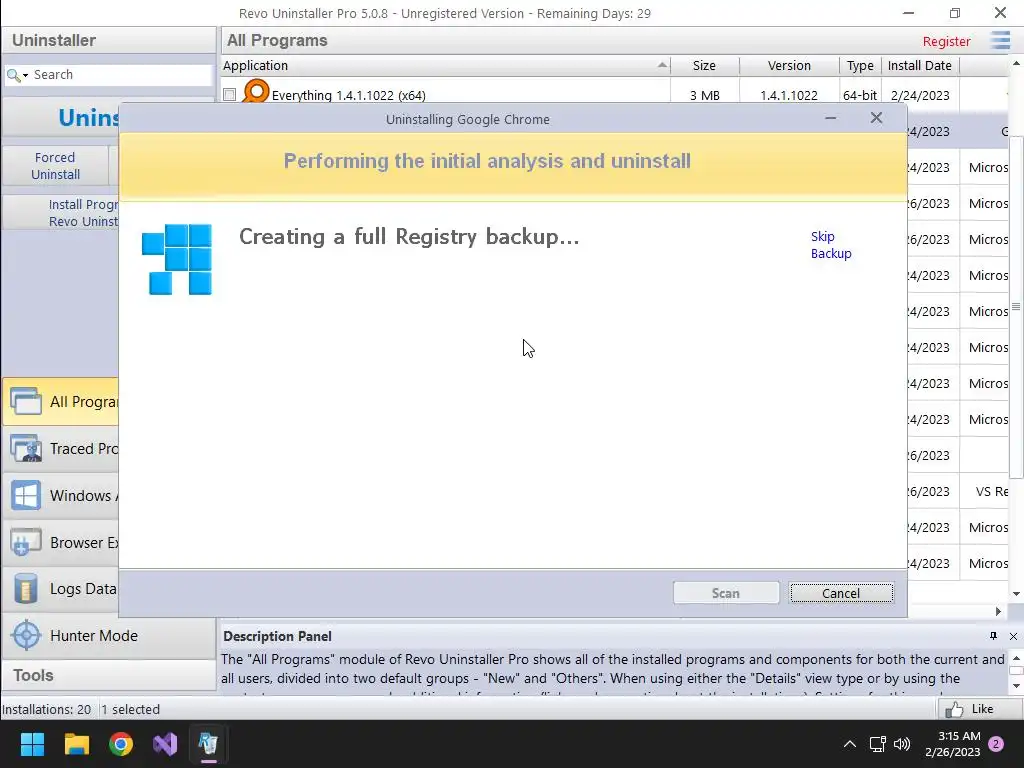Click the 1 selected status entry
The height and width of the screenshot is (768, 1024).
click(x=131, y=709)
